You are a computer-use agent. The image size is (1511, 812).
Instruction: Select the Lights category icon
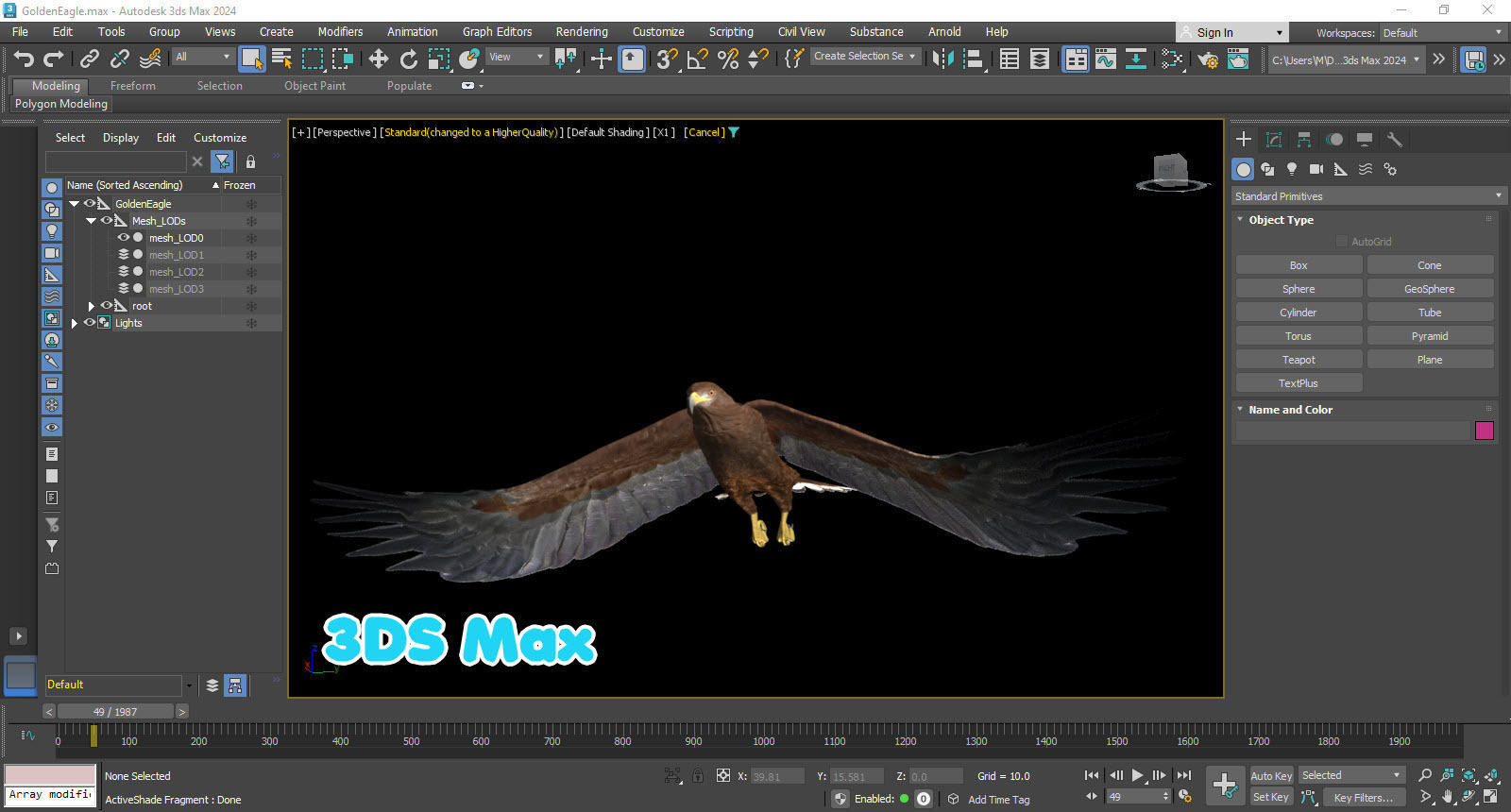1292,169
